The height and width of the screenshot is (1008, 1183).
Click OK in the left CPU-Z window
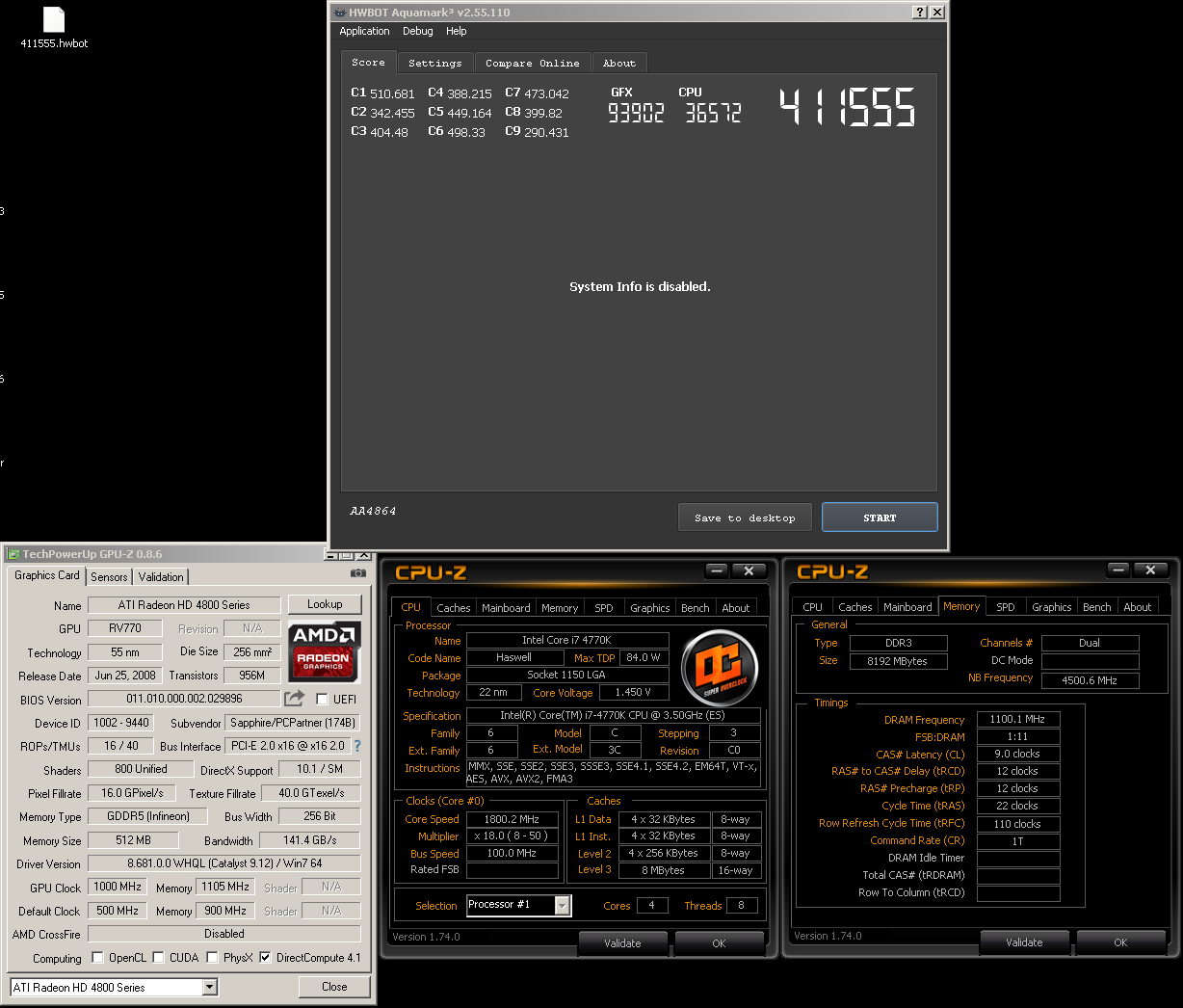pyautogui.click(x=719, y=943)
